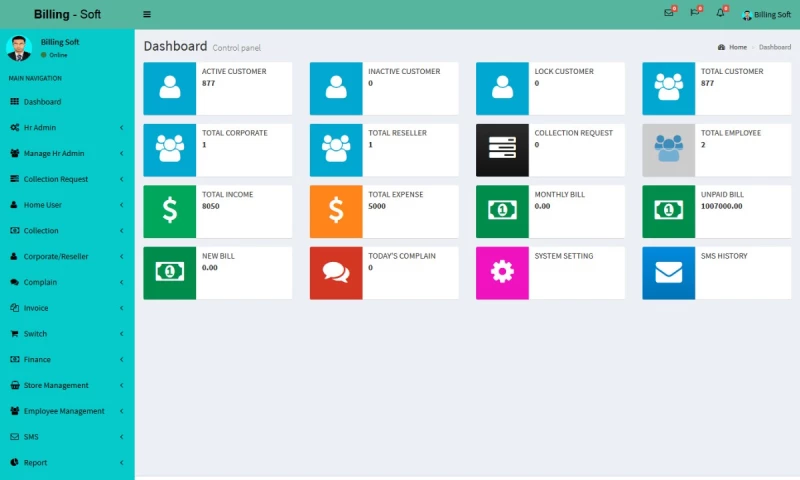Open Home User sidebar item
The width and height of the screenshot is (800, 480).
(x=67, y=205)
